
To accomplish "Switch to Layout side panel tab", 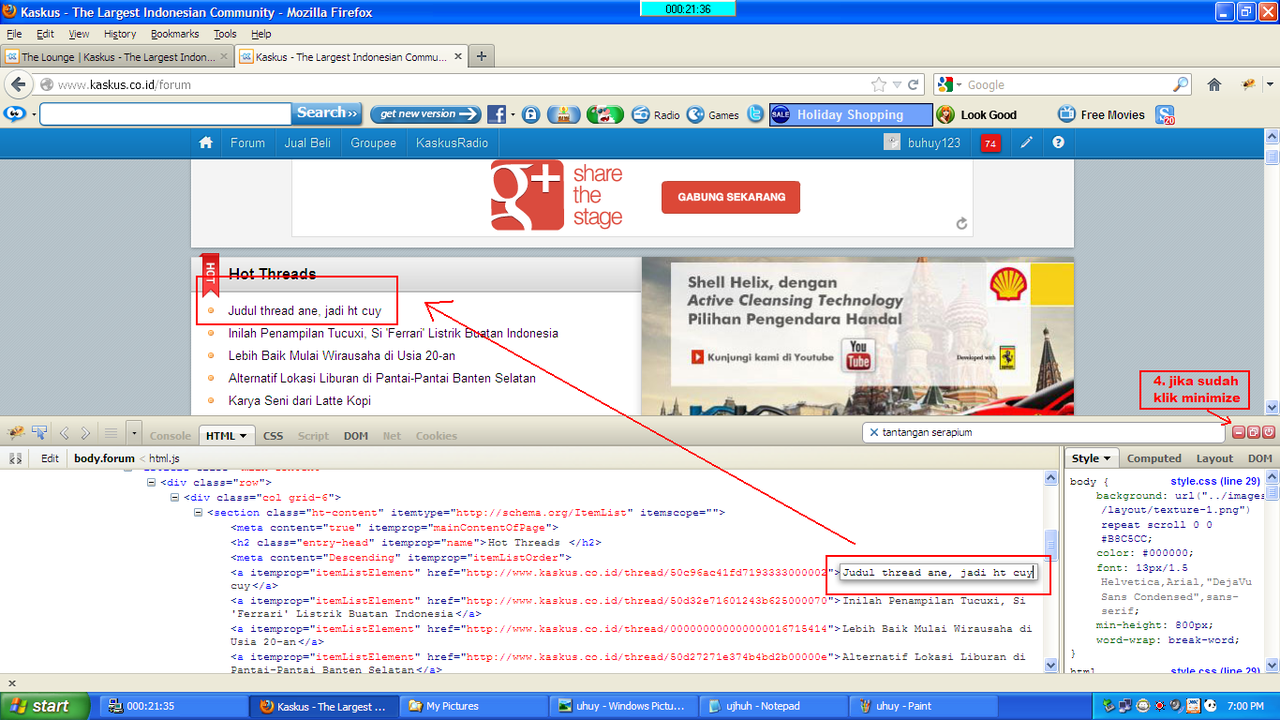I will pos(1215,459).
